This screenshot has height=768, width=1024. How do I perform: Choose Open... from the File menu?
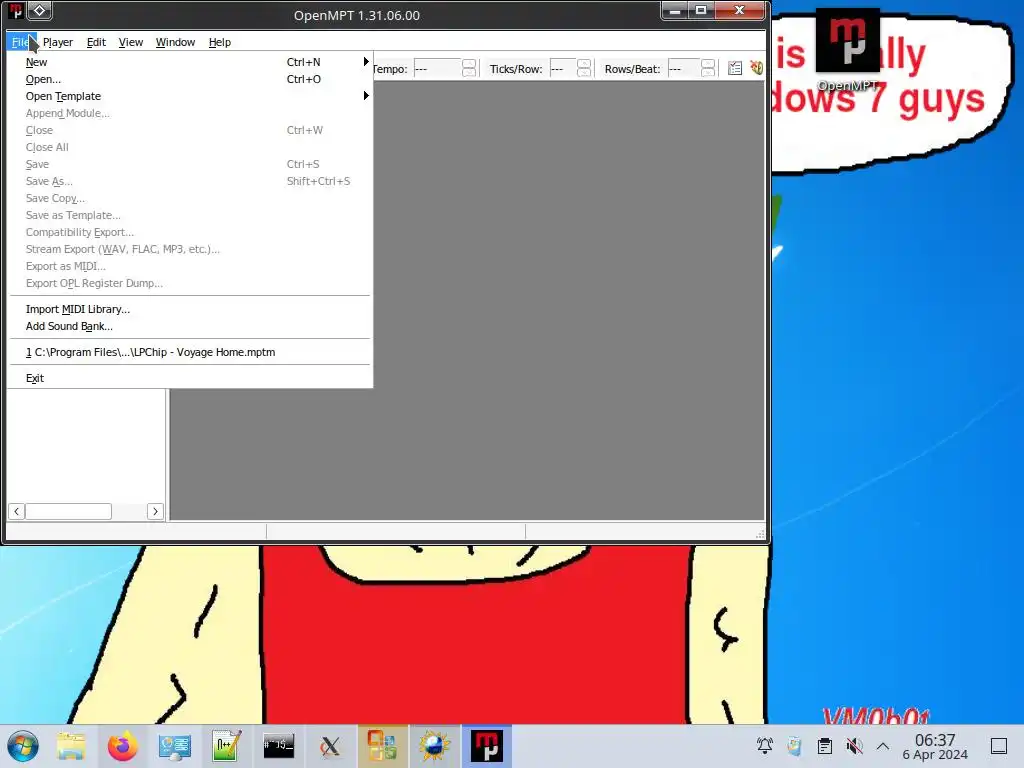point(190,79)
